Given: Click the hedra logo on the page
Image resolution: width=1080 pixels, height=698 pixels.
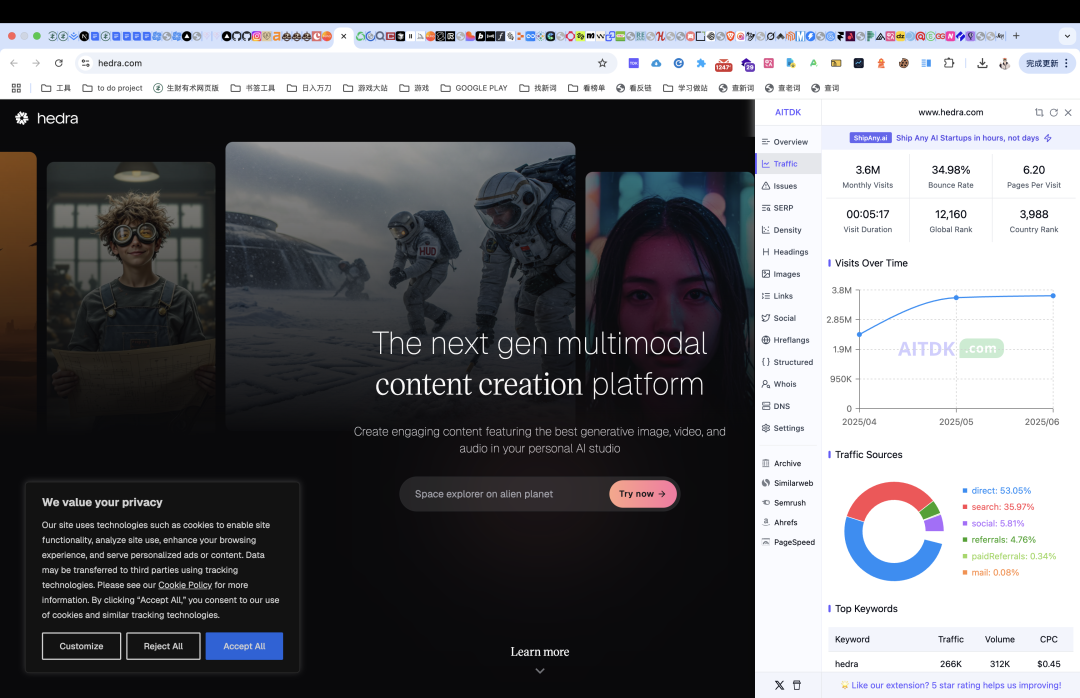Looking at the screenshot, I should click(46, 119).
